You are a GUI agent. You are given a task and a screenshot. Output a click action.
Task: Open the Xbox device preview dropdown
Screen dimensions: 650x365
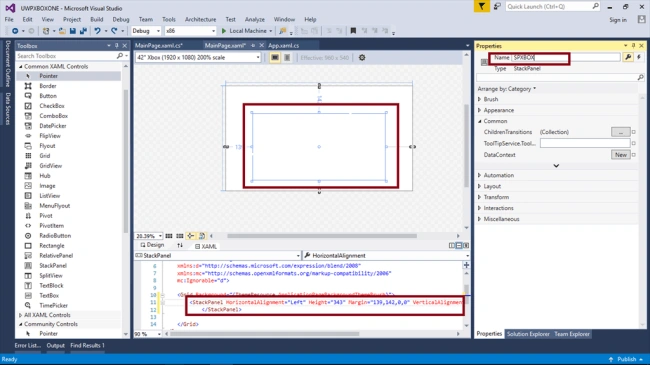[198, 58]
